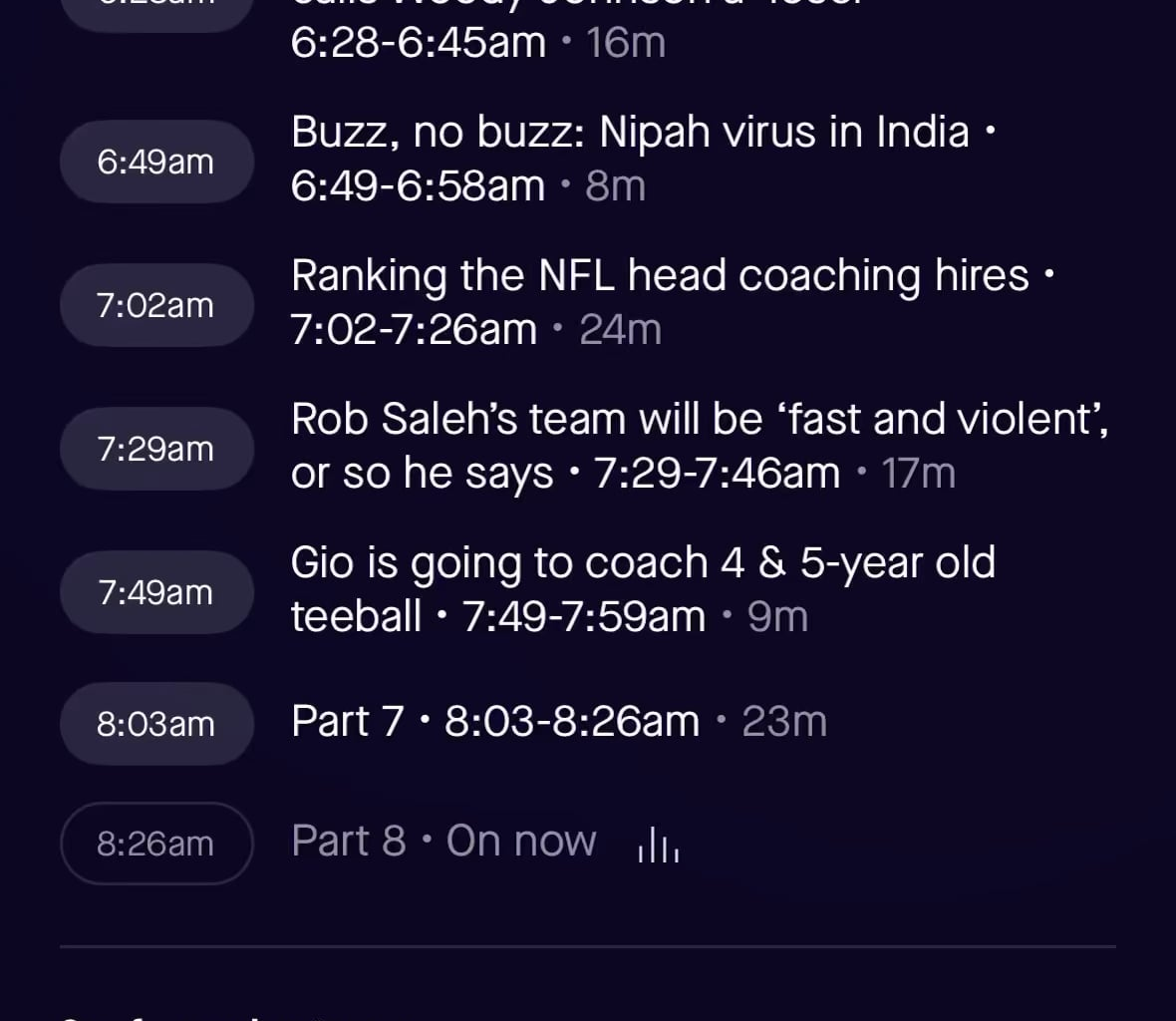Tap the 'Part 8 · On now' label
The image size is (1176, 1021).
coord(444,842)
